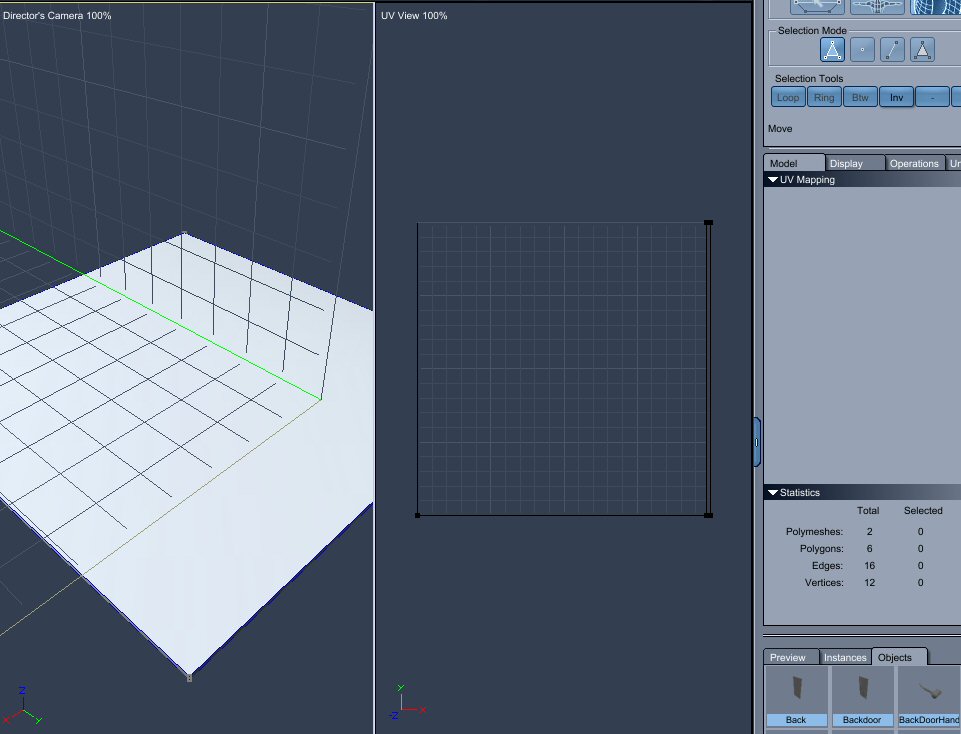The height and width of the screenshot is (734, 961).
Task: Toggle the Inv selection button
Action: (896, 97)
